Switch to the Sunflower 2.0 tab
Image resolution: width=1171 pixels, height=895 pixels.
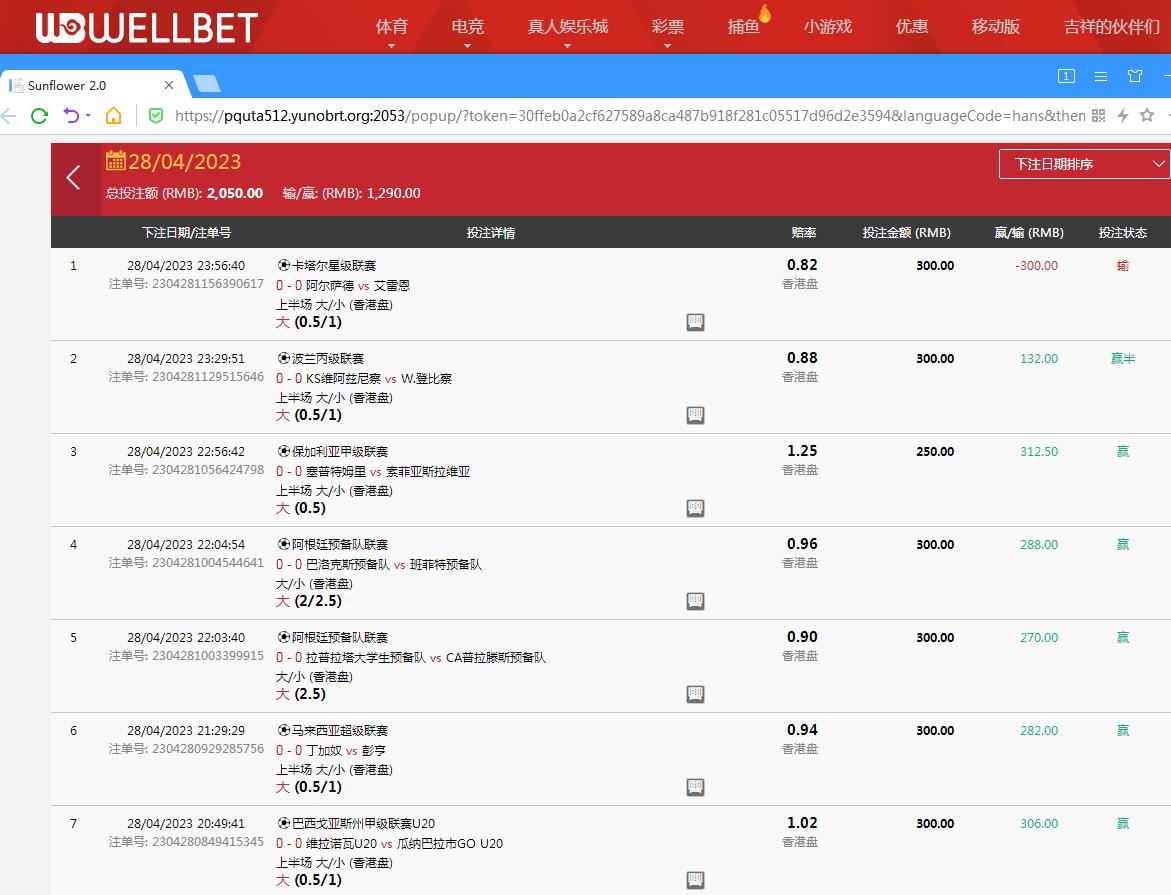tap(85, 85)
